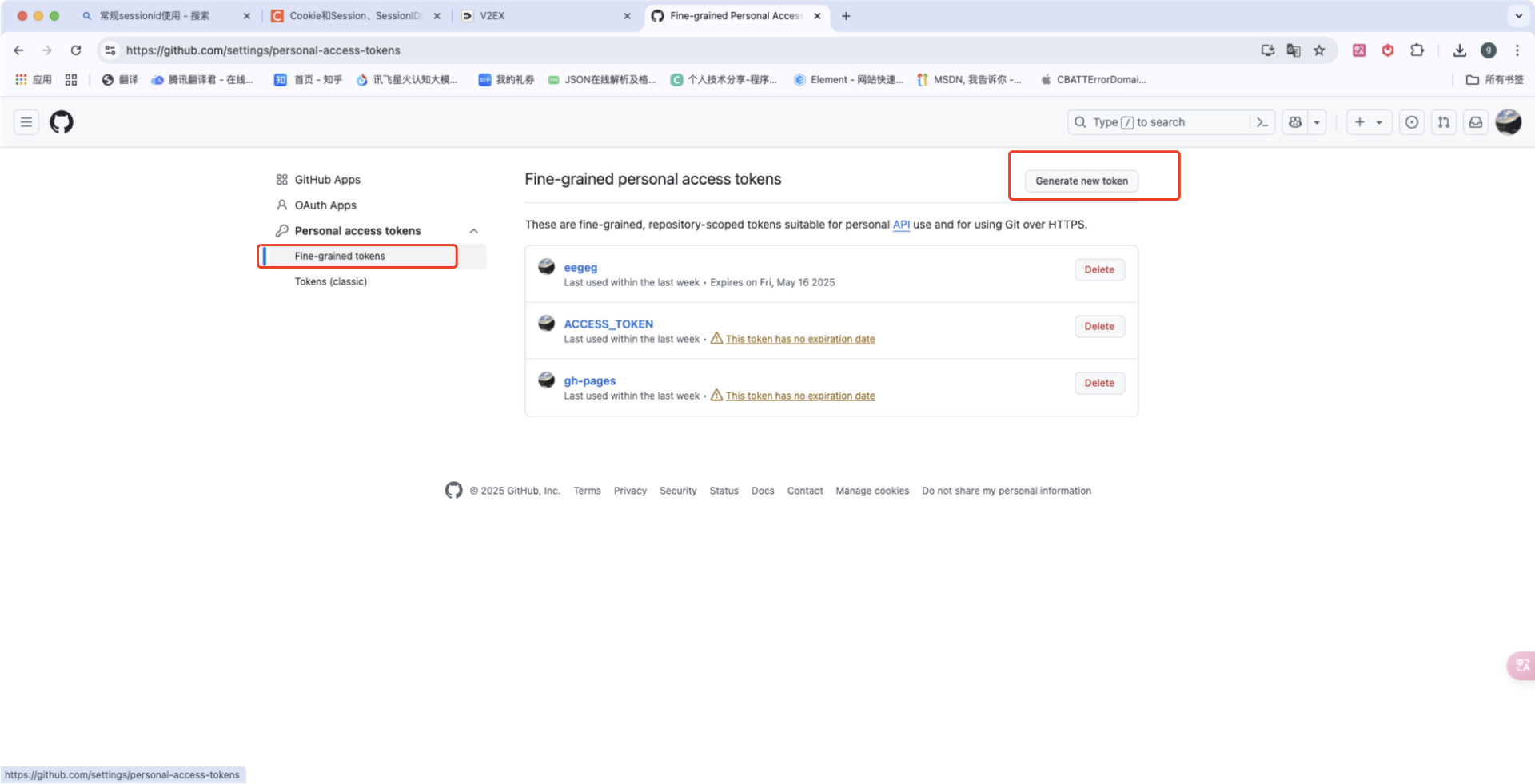
Task: Open the 我的礼券 bookmark
Action: [507, 80]
